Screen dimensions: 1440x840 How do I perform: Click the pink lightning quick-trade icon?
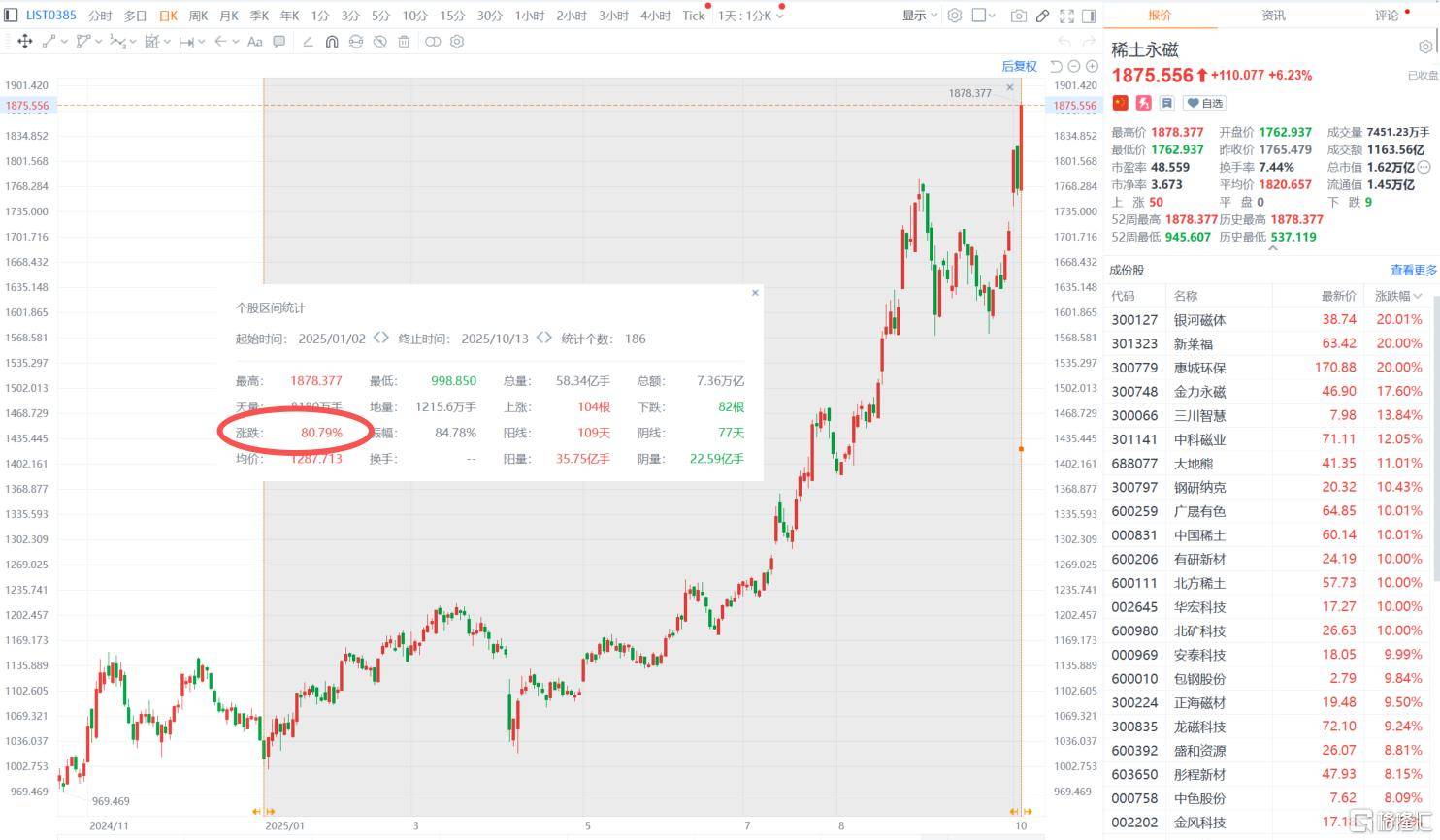coord(1144,103)
